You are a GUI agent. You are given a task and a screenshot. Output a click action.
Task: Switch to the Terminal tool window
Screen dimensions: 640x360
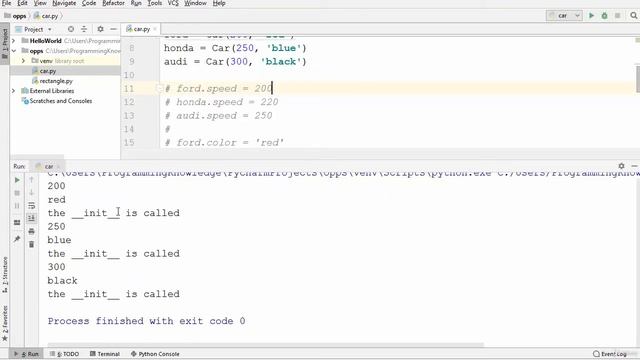[105, 354]
